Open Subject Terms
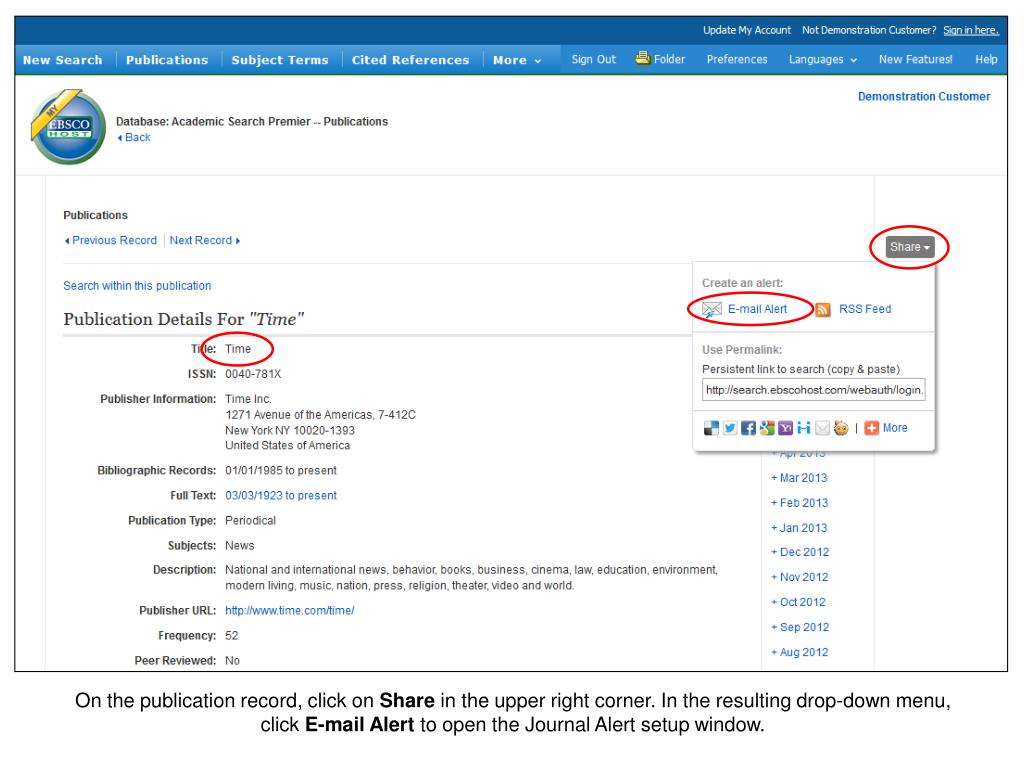The width and height of the screenshot is (1024, 768). [x=280, y=60]
